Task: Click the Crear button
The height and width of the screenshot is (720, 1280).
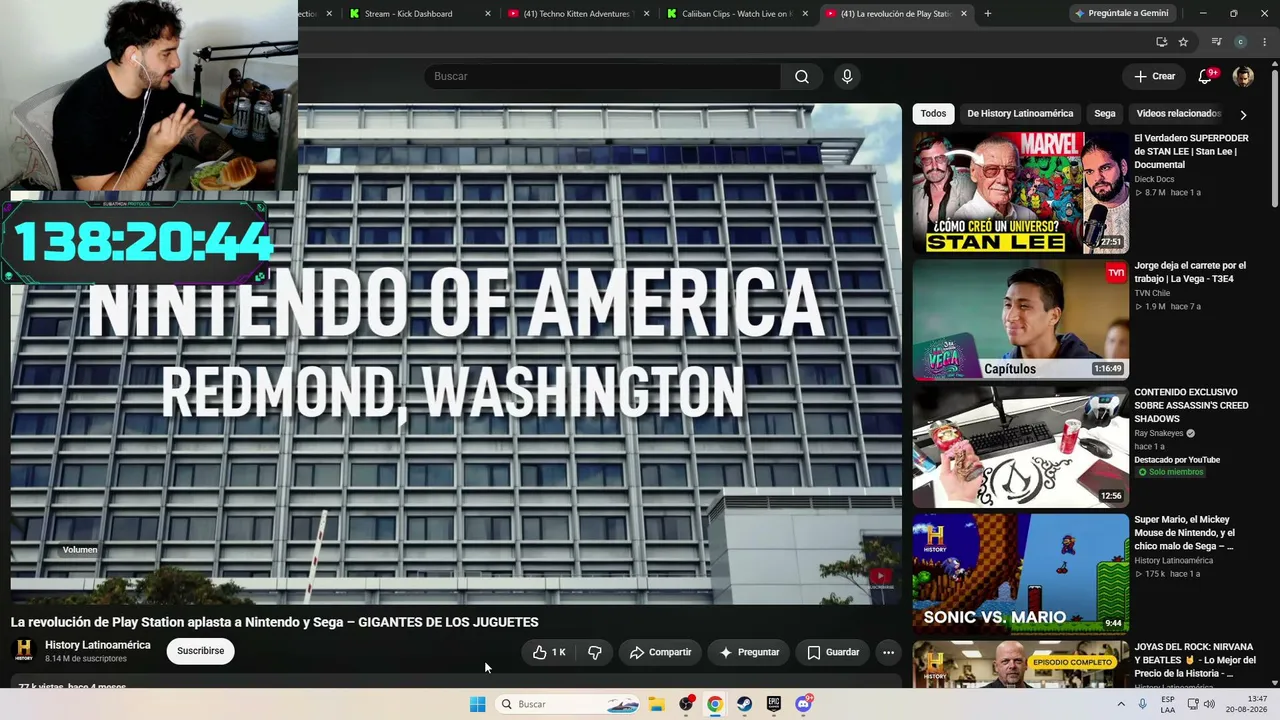Action: click(1155, 76)
